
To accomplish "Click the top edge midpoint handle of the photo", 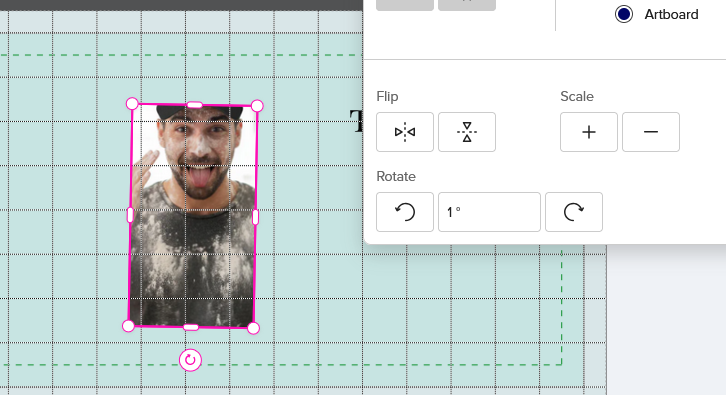I will pyautogui.click(x=194, y=105).
